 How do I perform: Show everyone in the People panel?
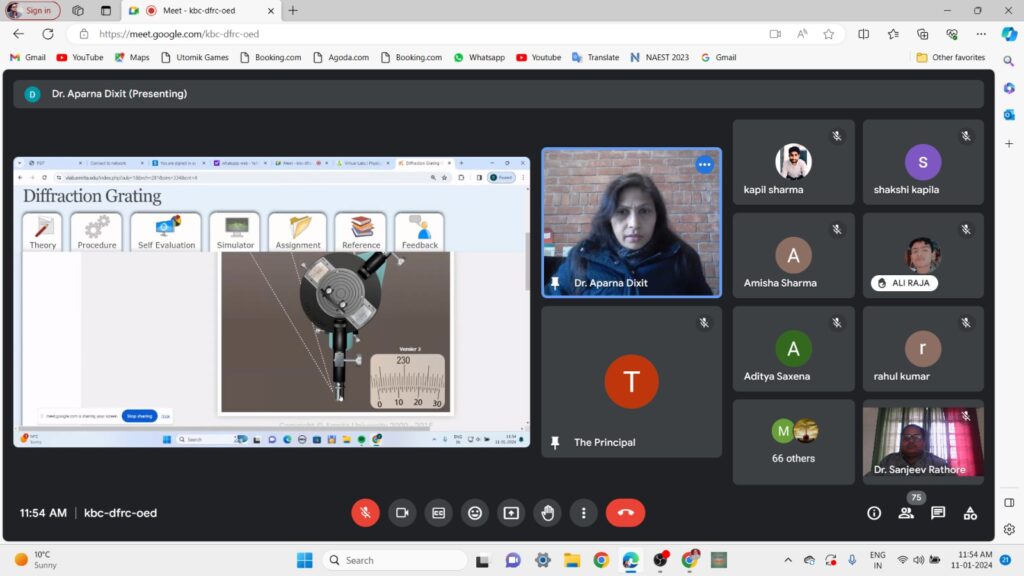point(906,513)
